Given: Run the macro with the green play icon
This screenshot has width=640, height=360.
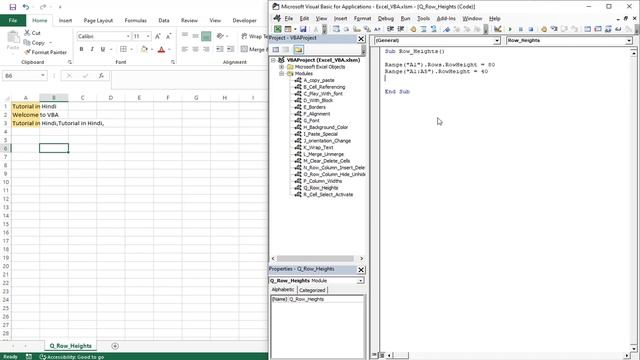Looking at the screenshot, I should [510, 29].
